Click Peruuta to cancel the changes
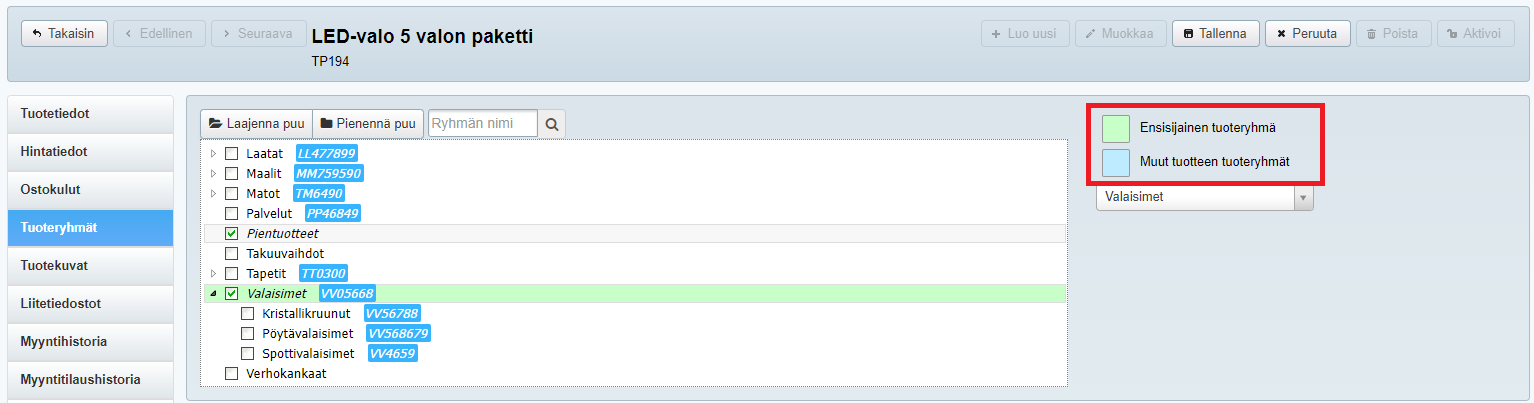 1307,33
